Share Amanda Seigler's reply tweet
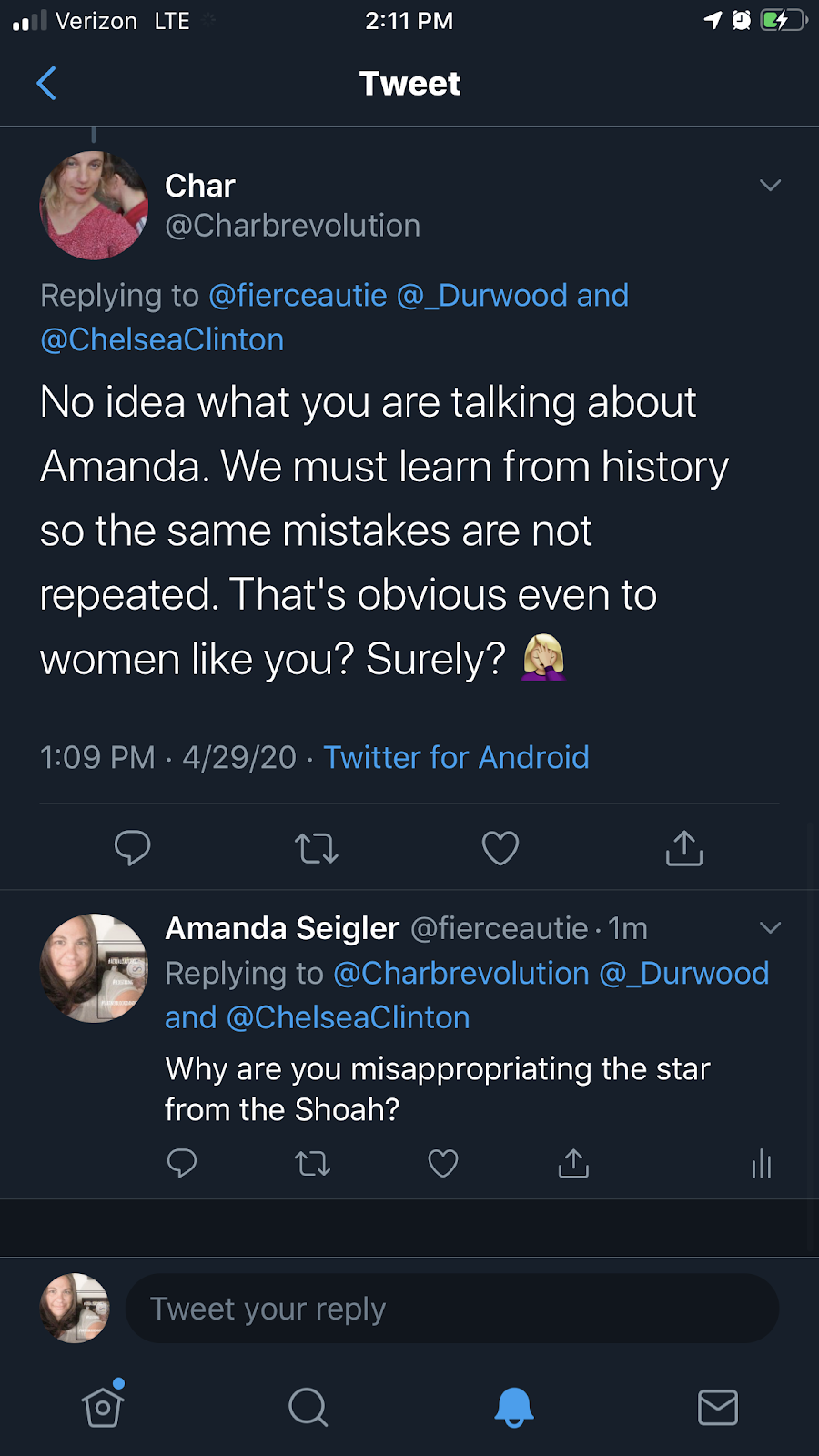Viewport: 819px width, 1456px height. coord(573,1163)
